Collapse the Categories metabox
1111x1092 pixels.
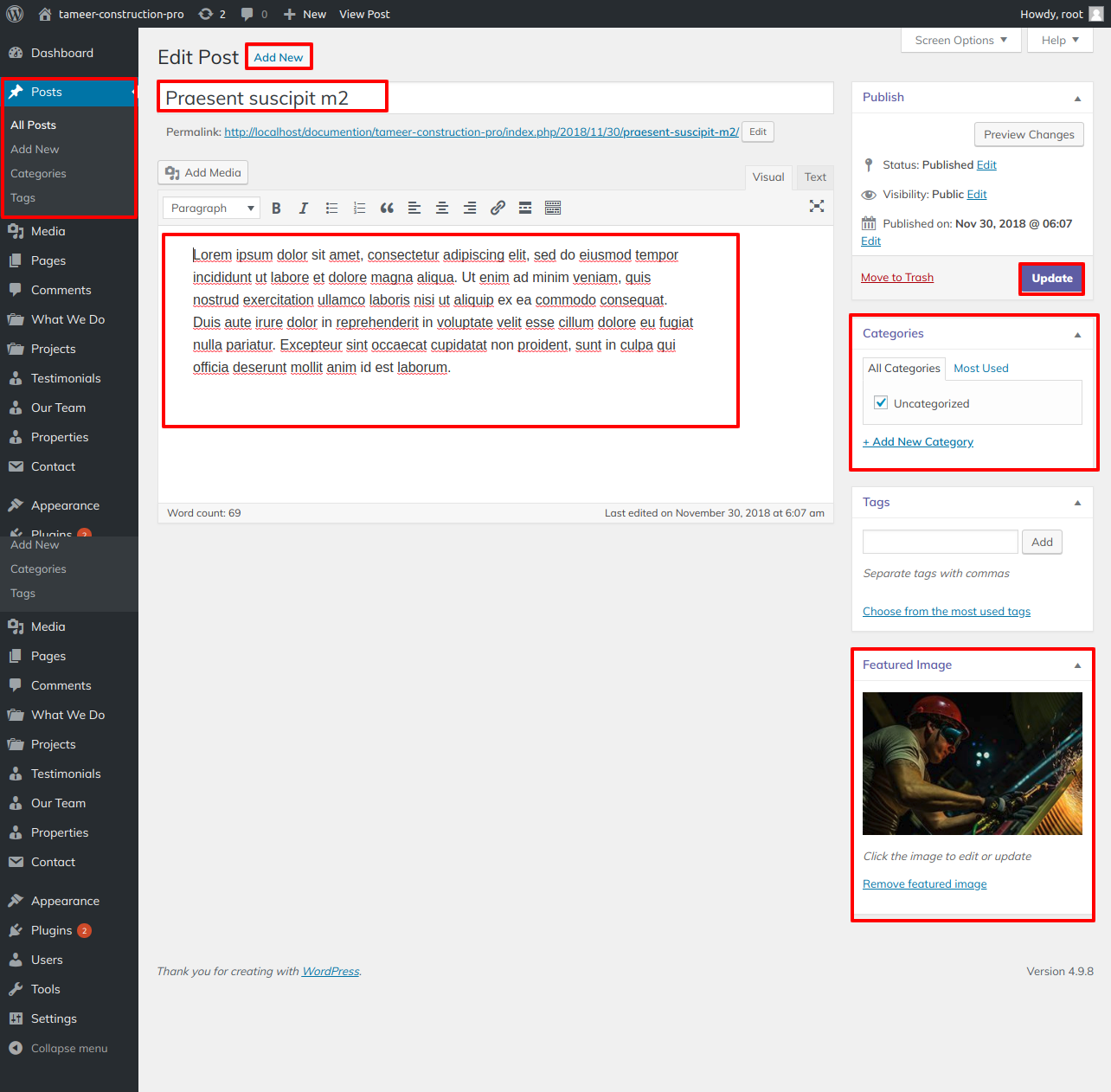point(1077,335)
